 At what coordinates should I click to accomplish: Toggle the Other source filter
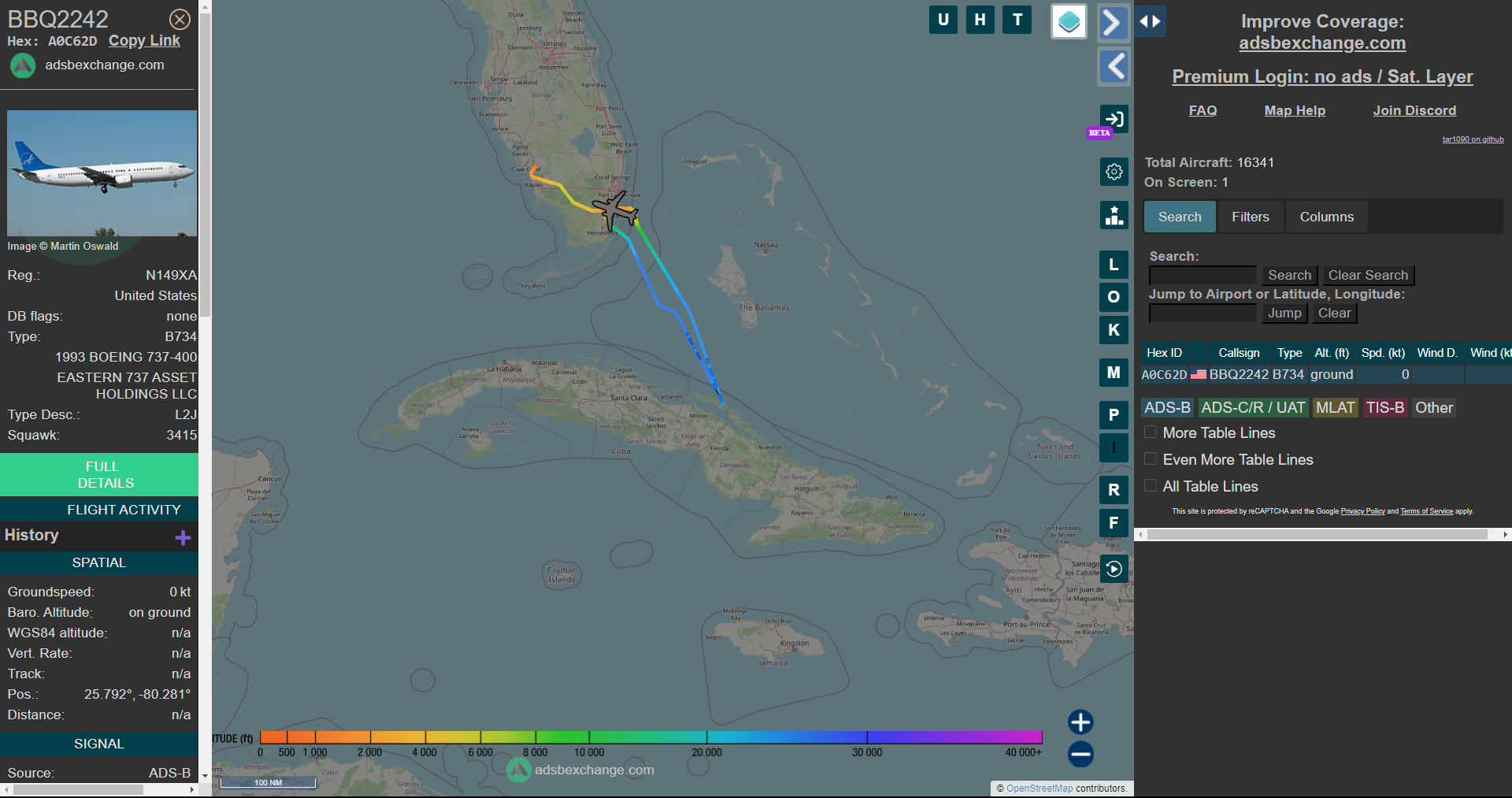tap(1434, 407)
